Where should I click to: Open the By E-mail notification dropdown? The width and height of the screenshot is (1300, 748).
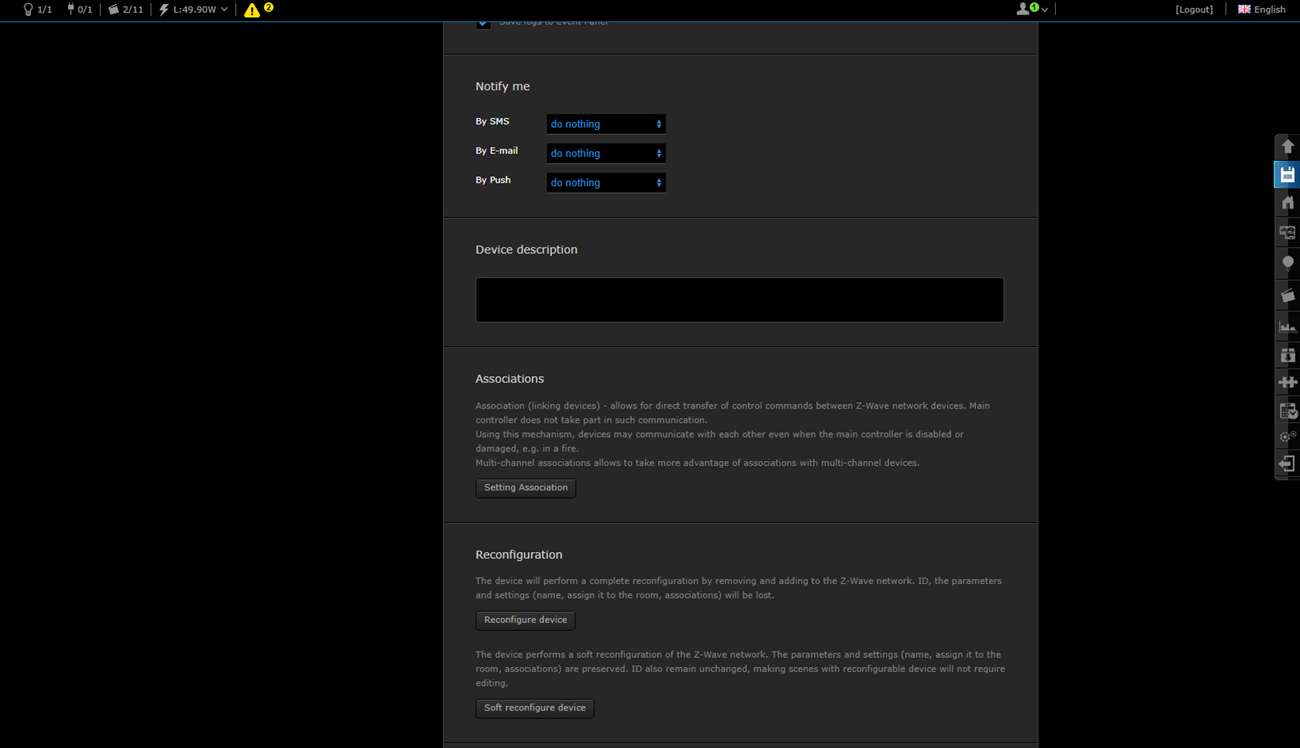[605, 153]
